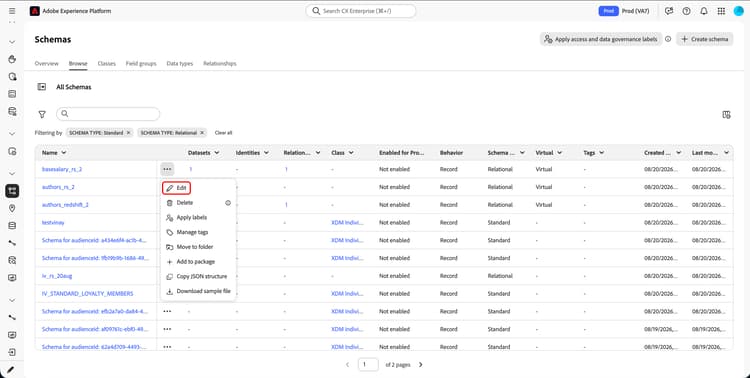Click the info icon next to Delete
Image resolution: width=750 pixels, height=378 pixels.
(x=228, y=203)
